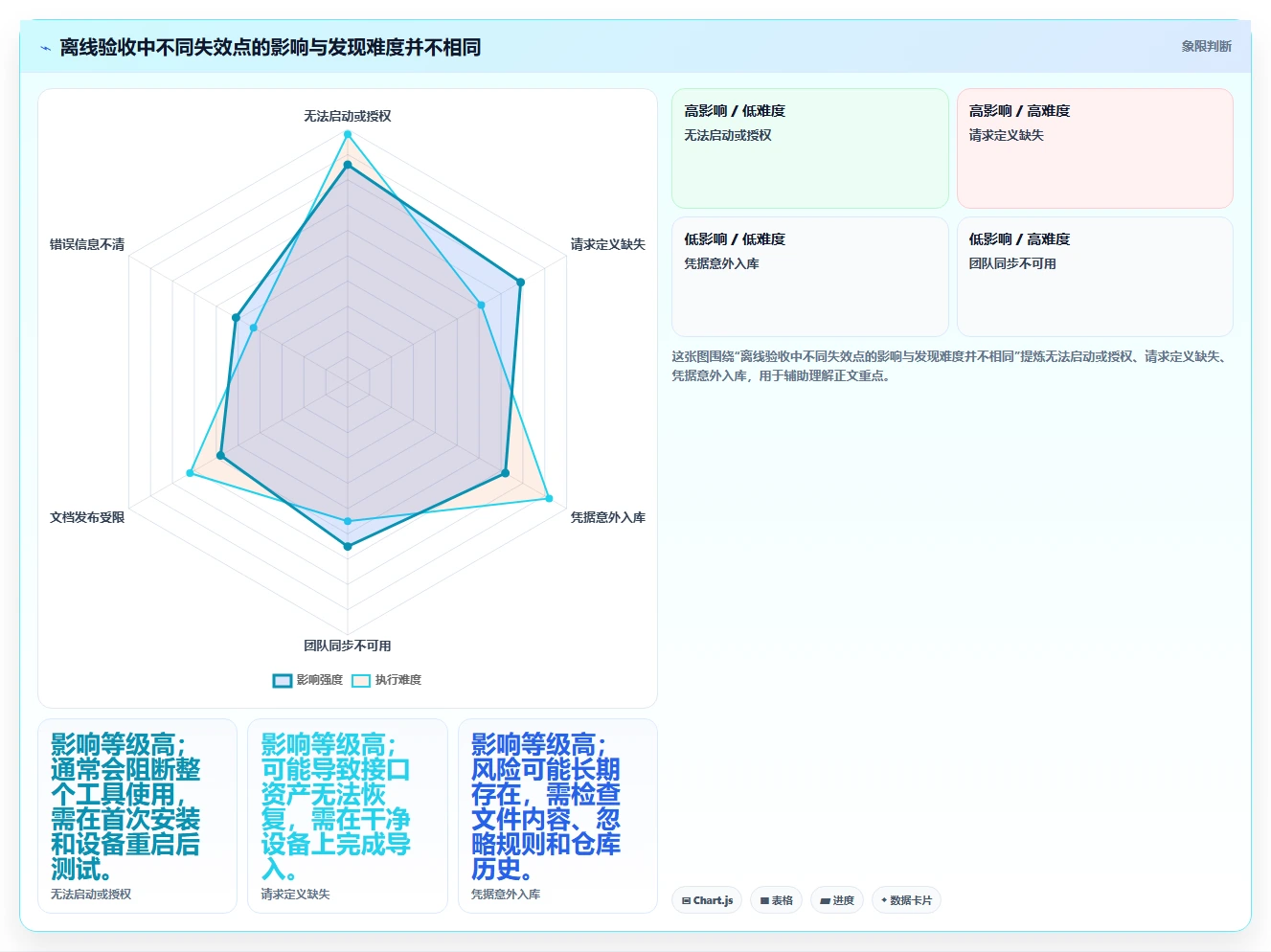1271x952 pixels.
Task: Click the 请求定义缺失 text in red quadrant
Action: tap(1006, 135)
